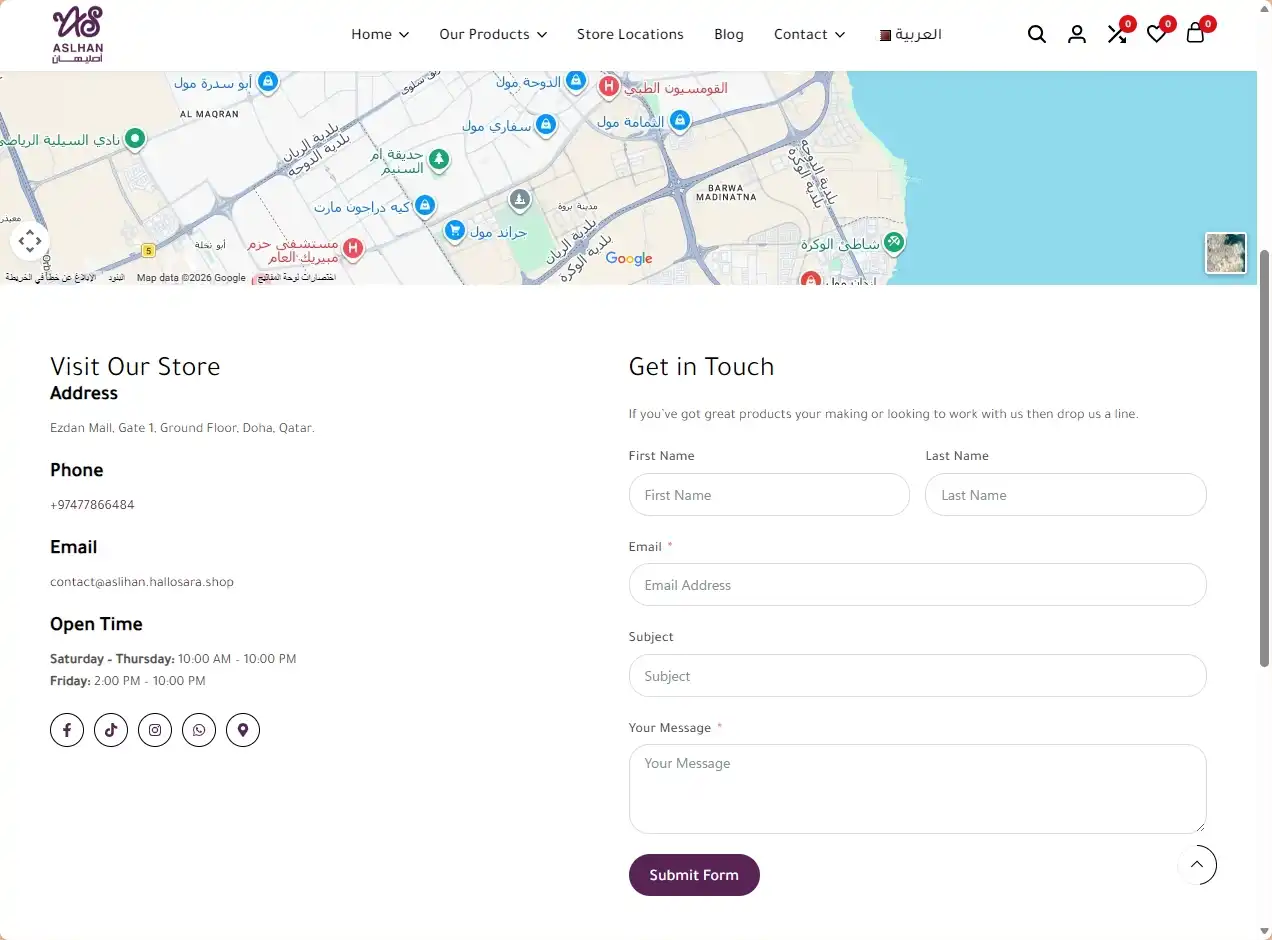Click the Al Wakra beach marker on map
The width and height of the screenshot is (1272, 940).
point(894,241)
